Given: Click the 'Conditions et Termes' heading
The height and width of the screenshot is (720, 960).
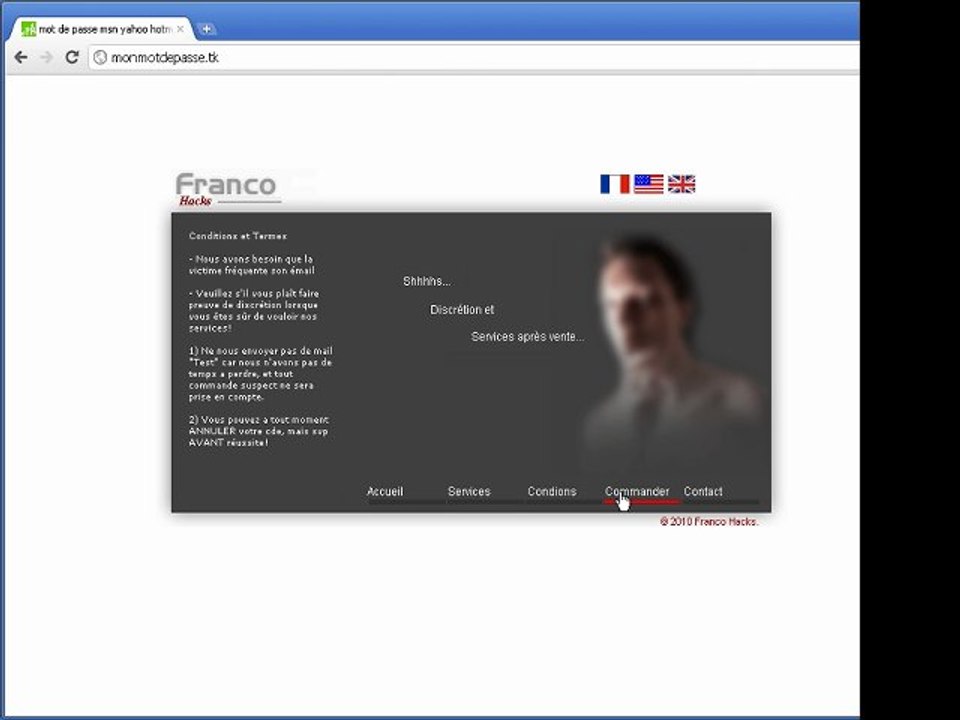Looking at the screenshot, I should pos(238,236).
